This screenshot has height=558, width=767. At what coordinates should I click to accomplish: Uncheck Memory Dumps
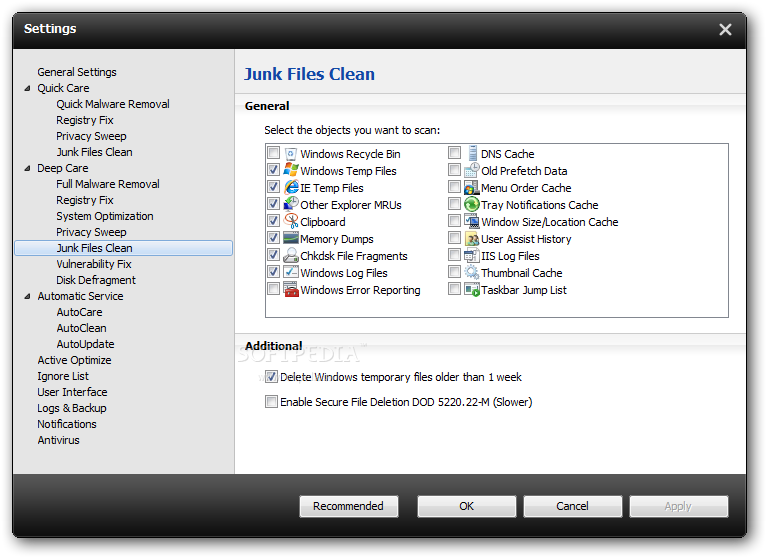(273, 238)
